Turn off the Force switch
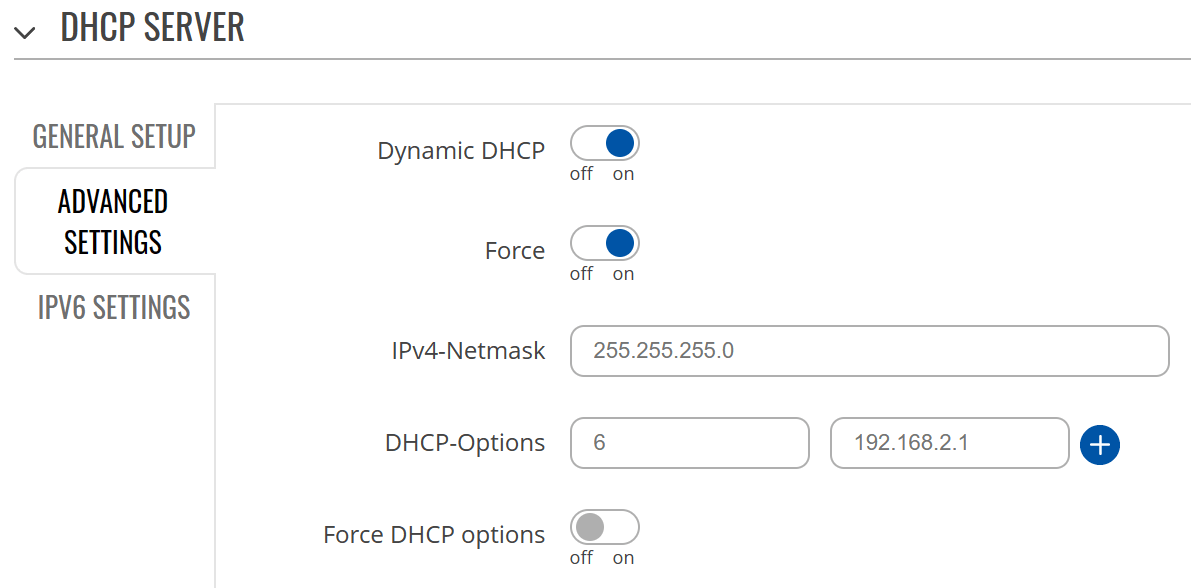The image size is (1191, 588). tap(604, 243)
